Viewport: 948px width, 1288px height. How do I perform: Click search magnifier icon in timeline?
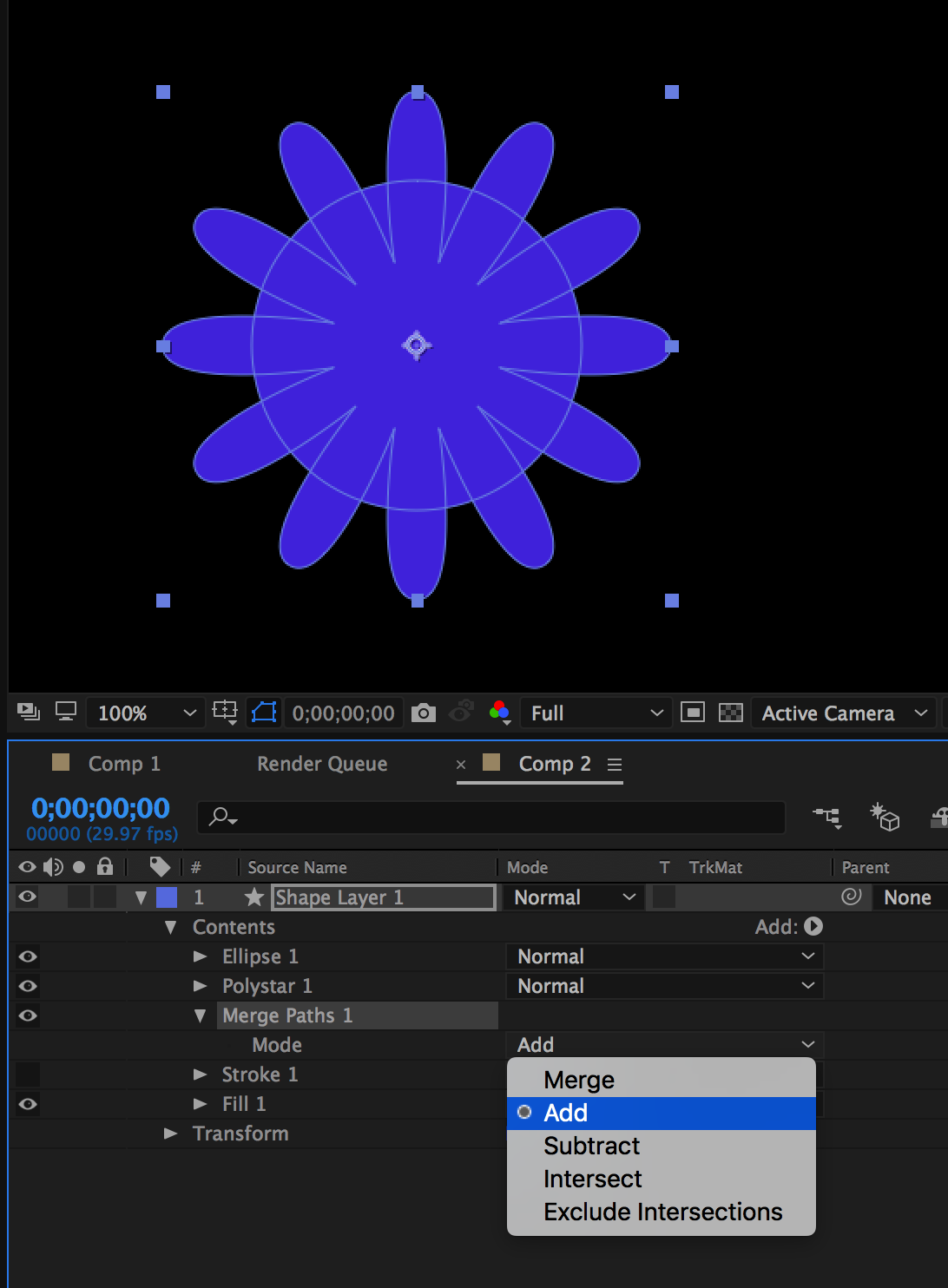[x=223, y=817]
